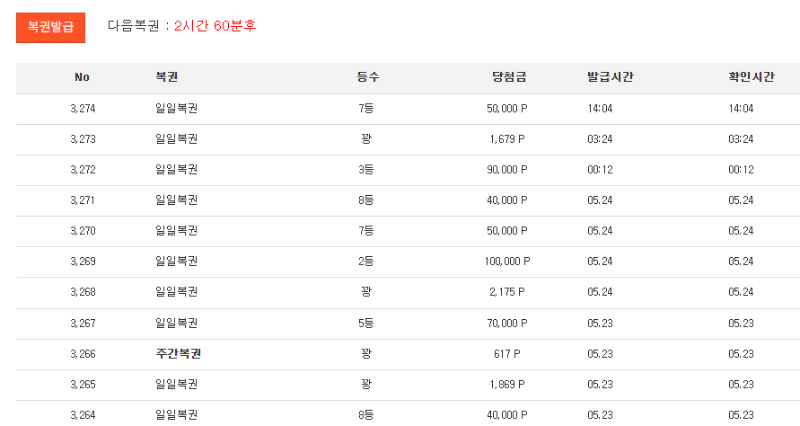
Task: Click the 100,000 P prize amount
Action: coord(507,261)
